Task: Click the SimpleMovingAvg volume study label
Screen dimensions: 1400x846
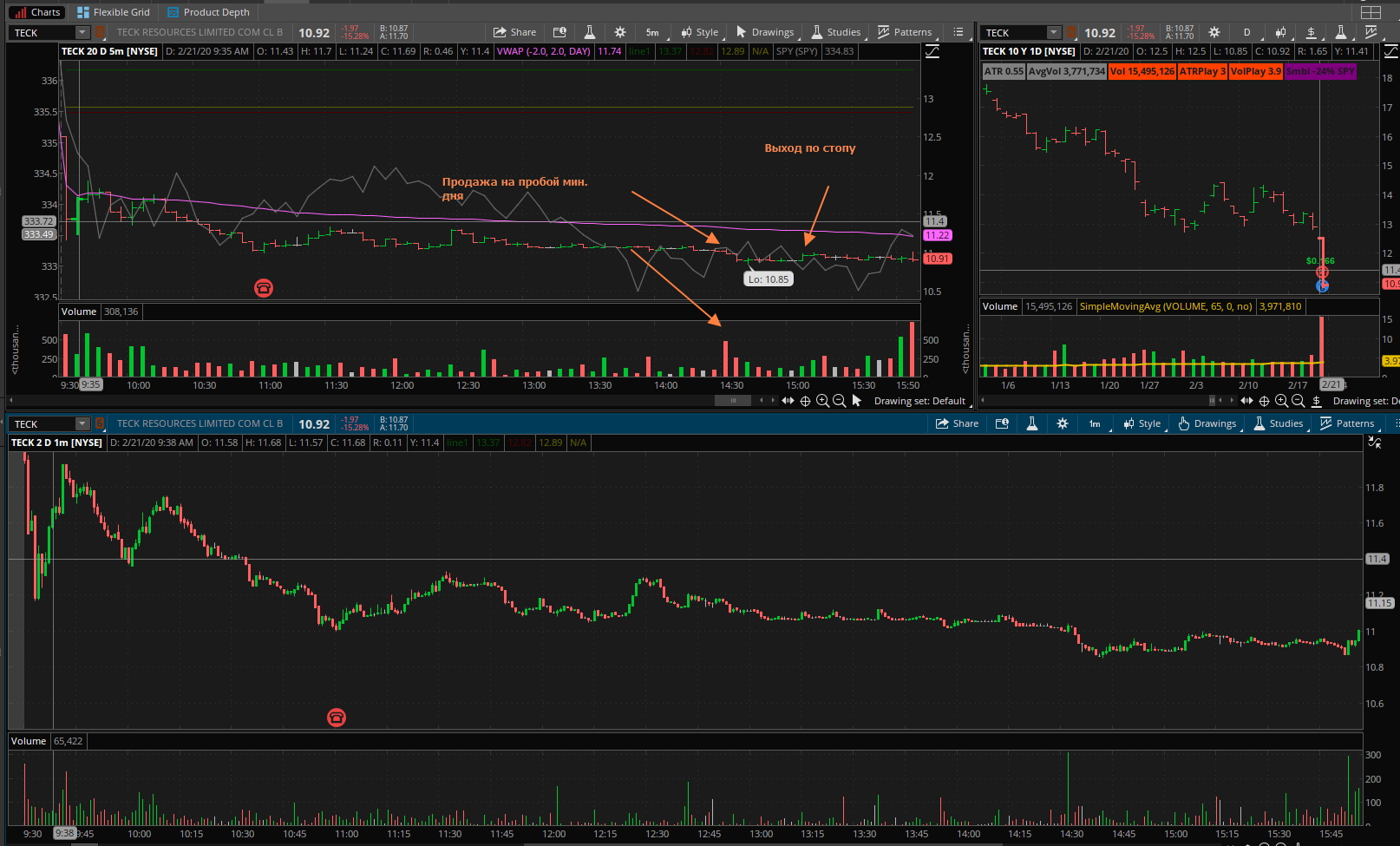Action: (1166, 306)
